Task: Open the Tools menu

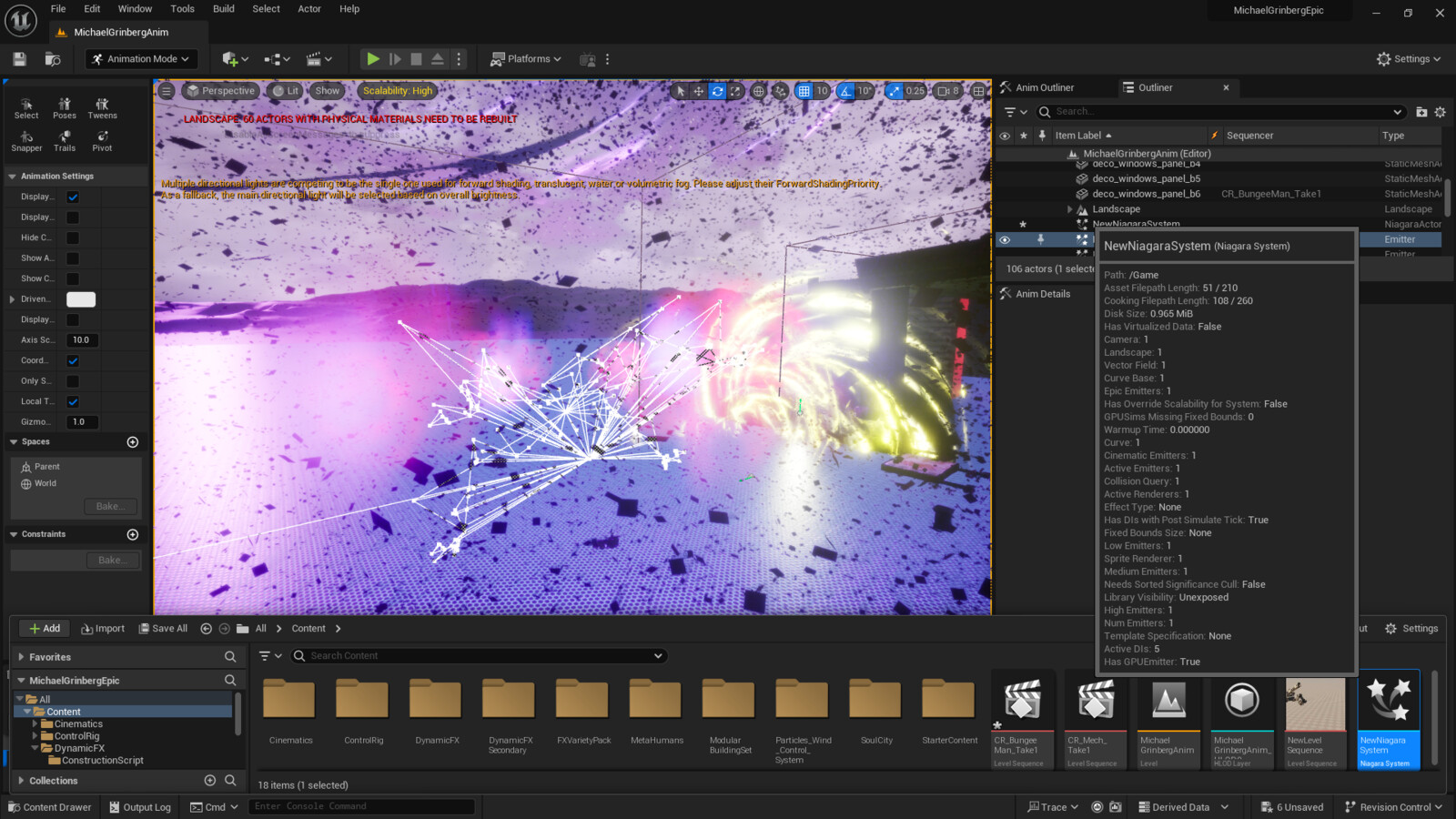Action: coord(182,9)
